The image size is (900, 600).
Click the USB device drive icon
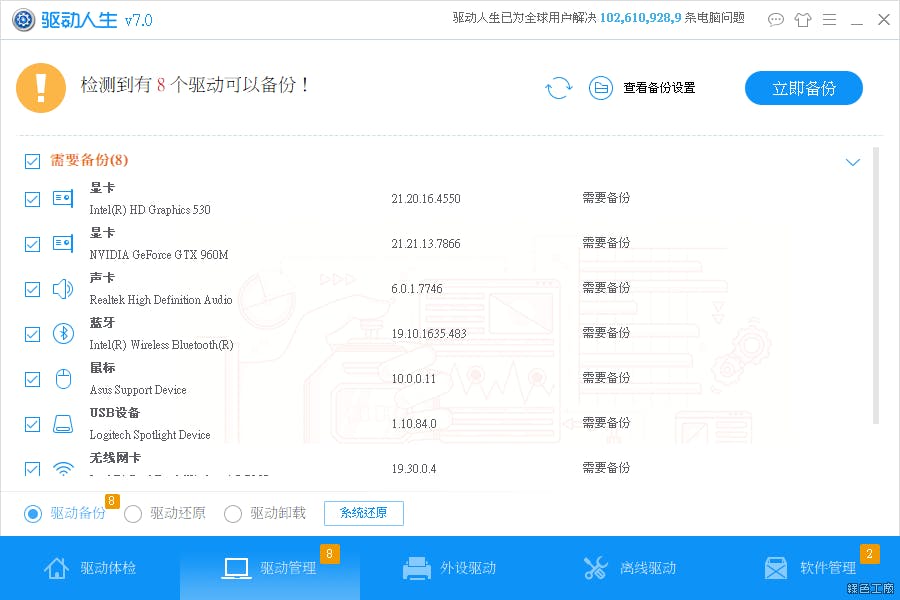tap(63, 424)
